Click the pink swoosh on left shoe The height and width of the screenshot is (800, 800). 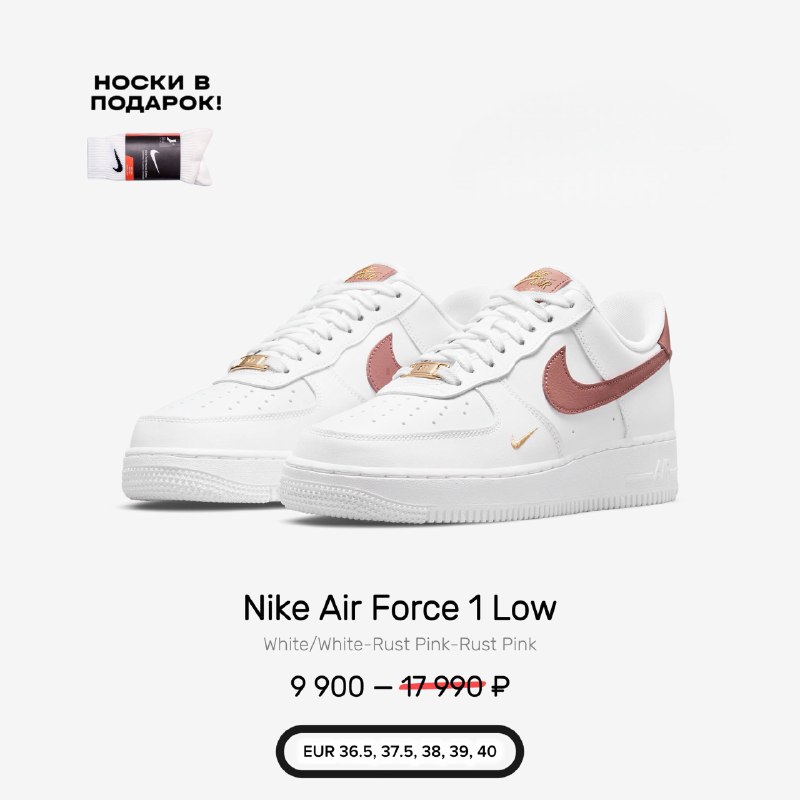pos(382,362)
